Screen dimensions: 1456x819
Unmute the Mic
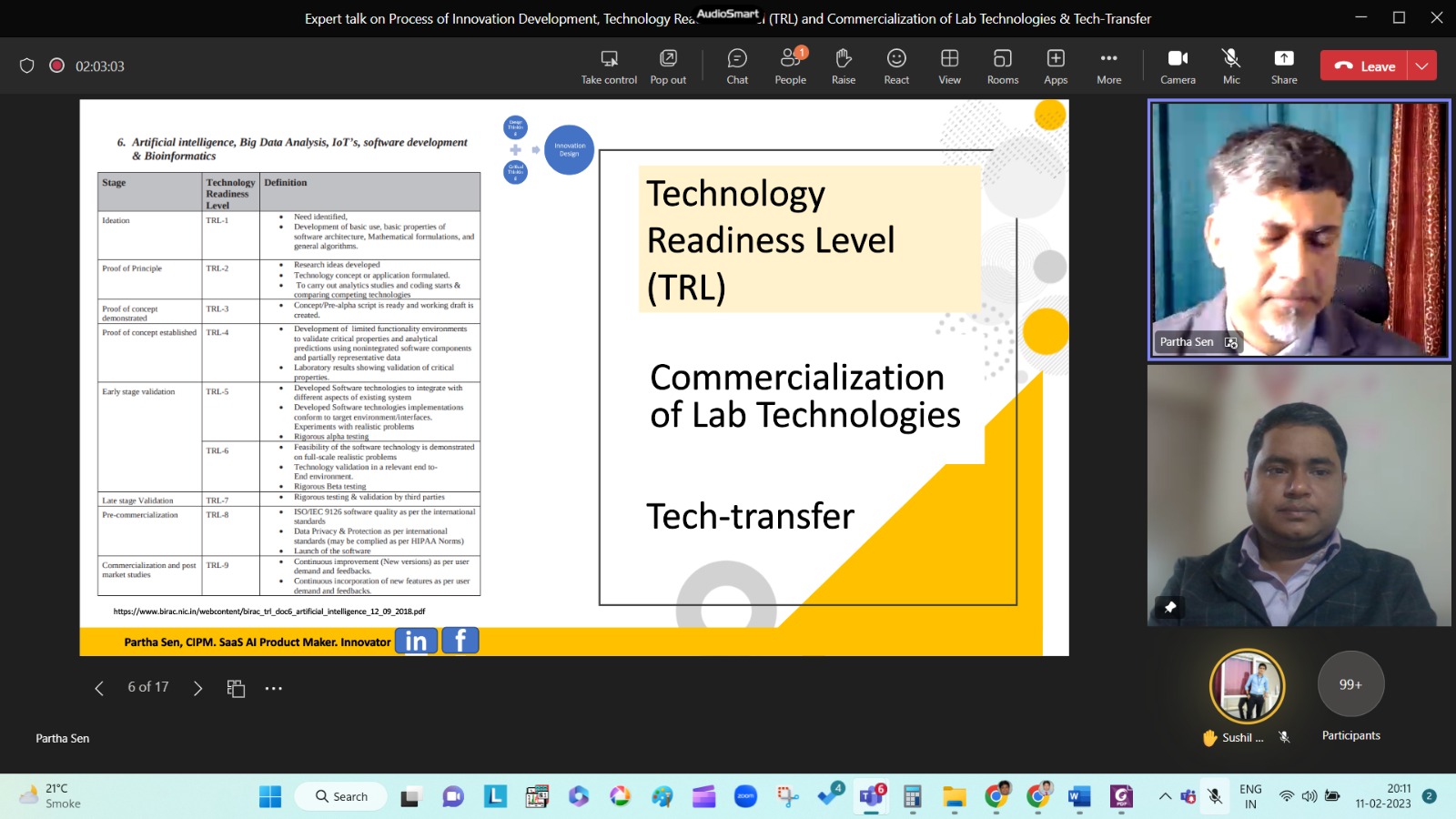[1231, 66]
